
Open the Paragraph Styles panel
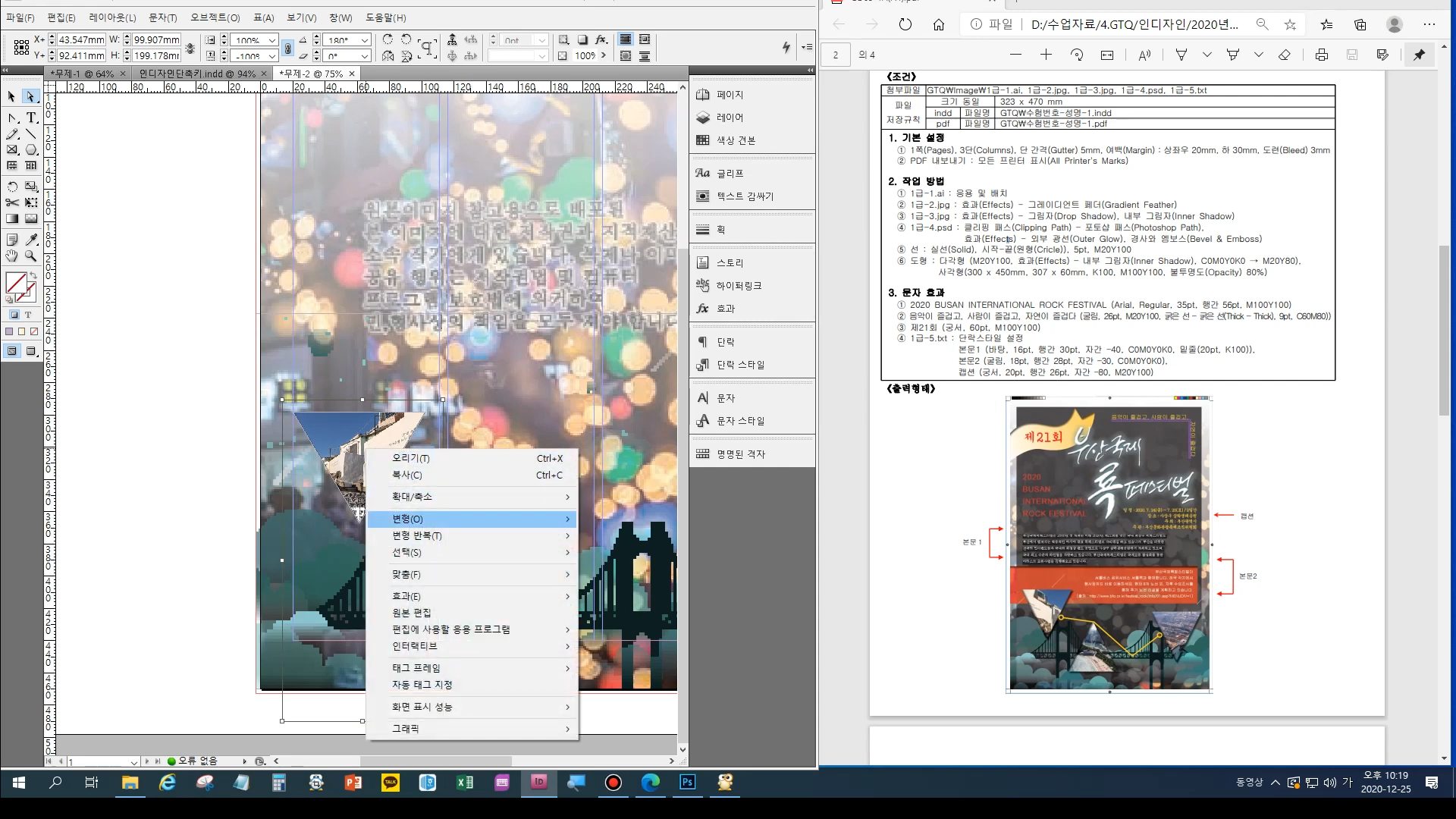[x=739, y=365]
